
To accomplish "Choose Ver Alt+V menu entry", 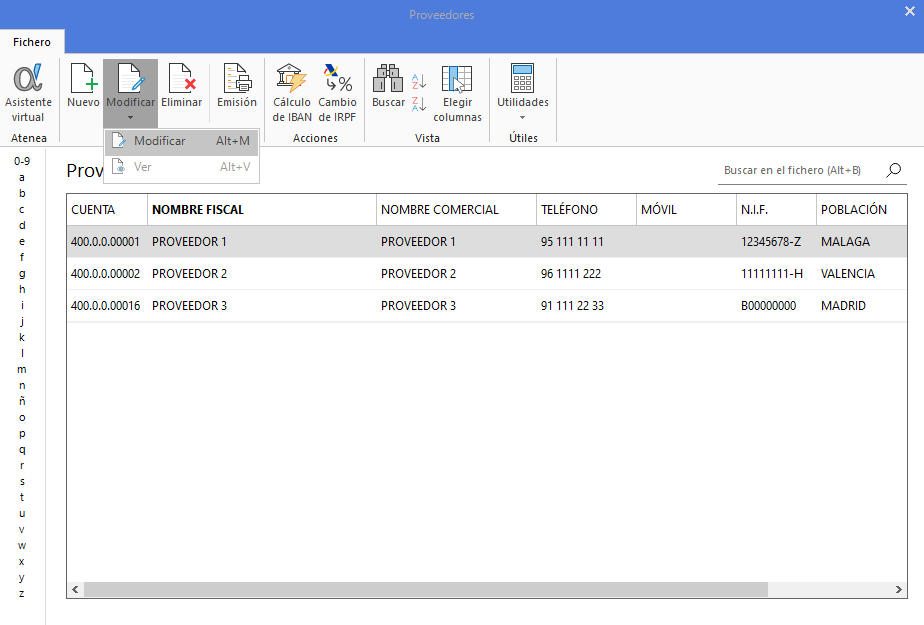I will (x=182, y=167).
